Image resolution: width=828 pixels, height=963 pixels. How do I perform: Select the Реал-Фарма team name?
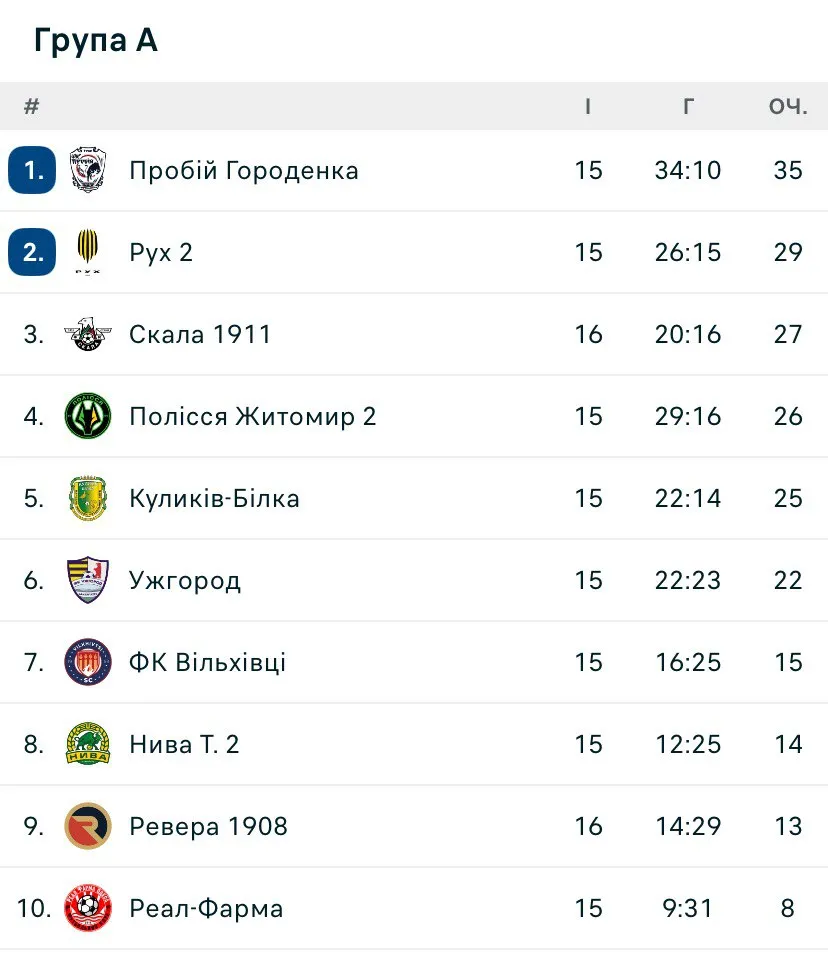pyautogui.click(x=206, y=908)
